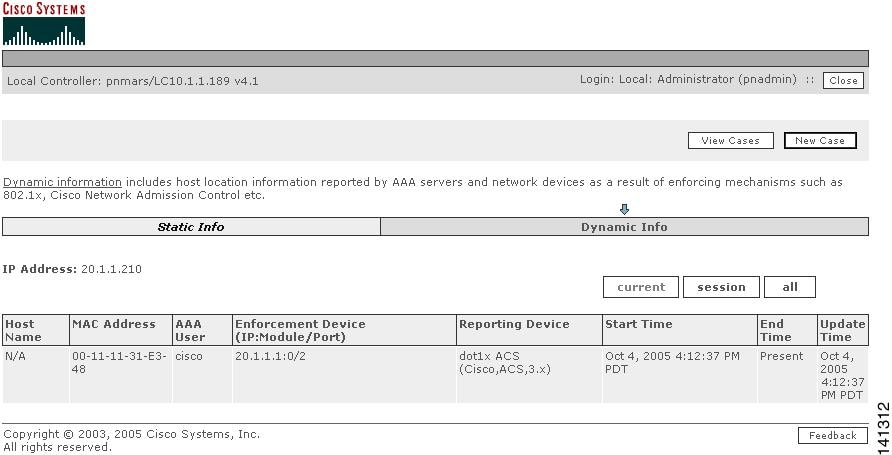Viewport: 892px width, 455px height.
Task: Create a New Case
Action: [x=820, y=141]
